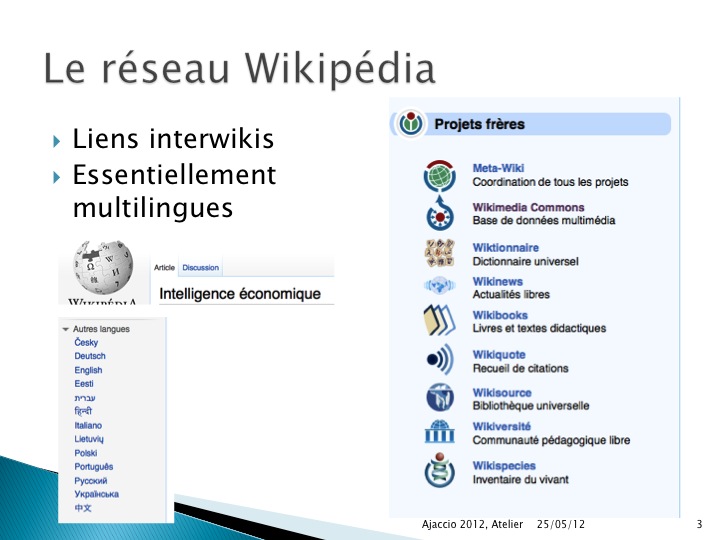Choose the Deutsch language link
720x540 pixels.
tap(90, 356)
